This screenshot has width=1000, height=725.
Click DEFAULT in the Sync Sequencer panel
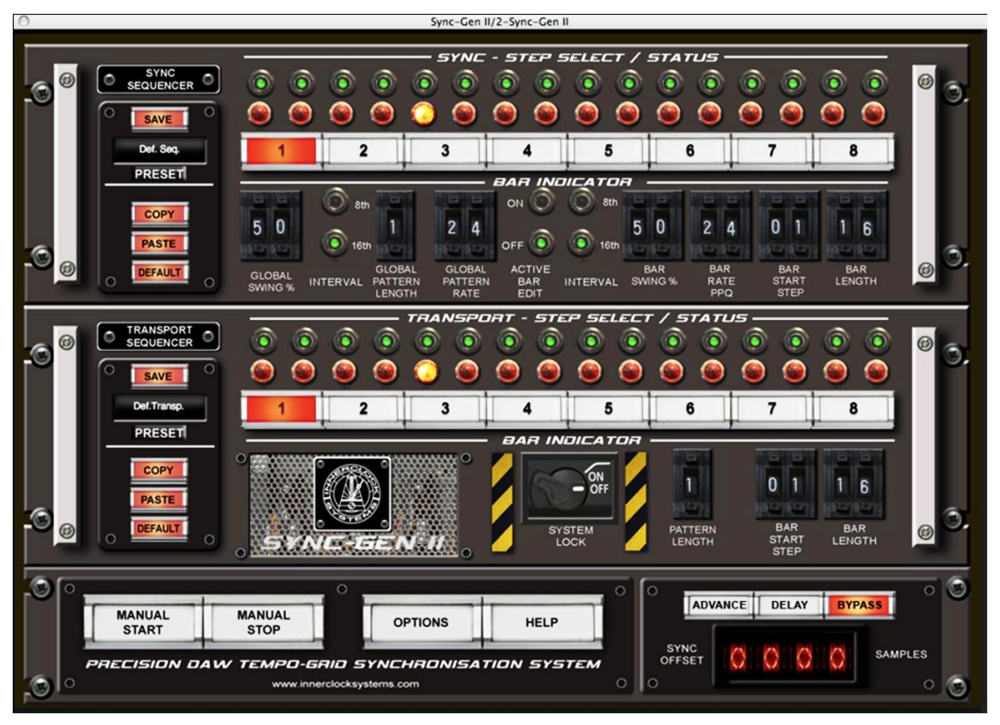159,272
